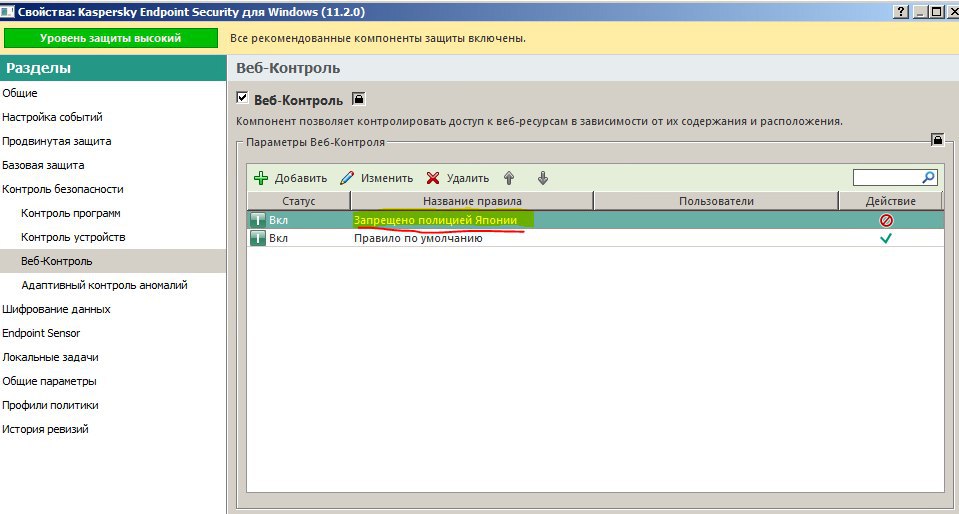Open Контроль программ subsection
Screen dimensions: 959x514
[70, 213]
